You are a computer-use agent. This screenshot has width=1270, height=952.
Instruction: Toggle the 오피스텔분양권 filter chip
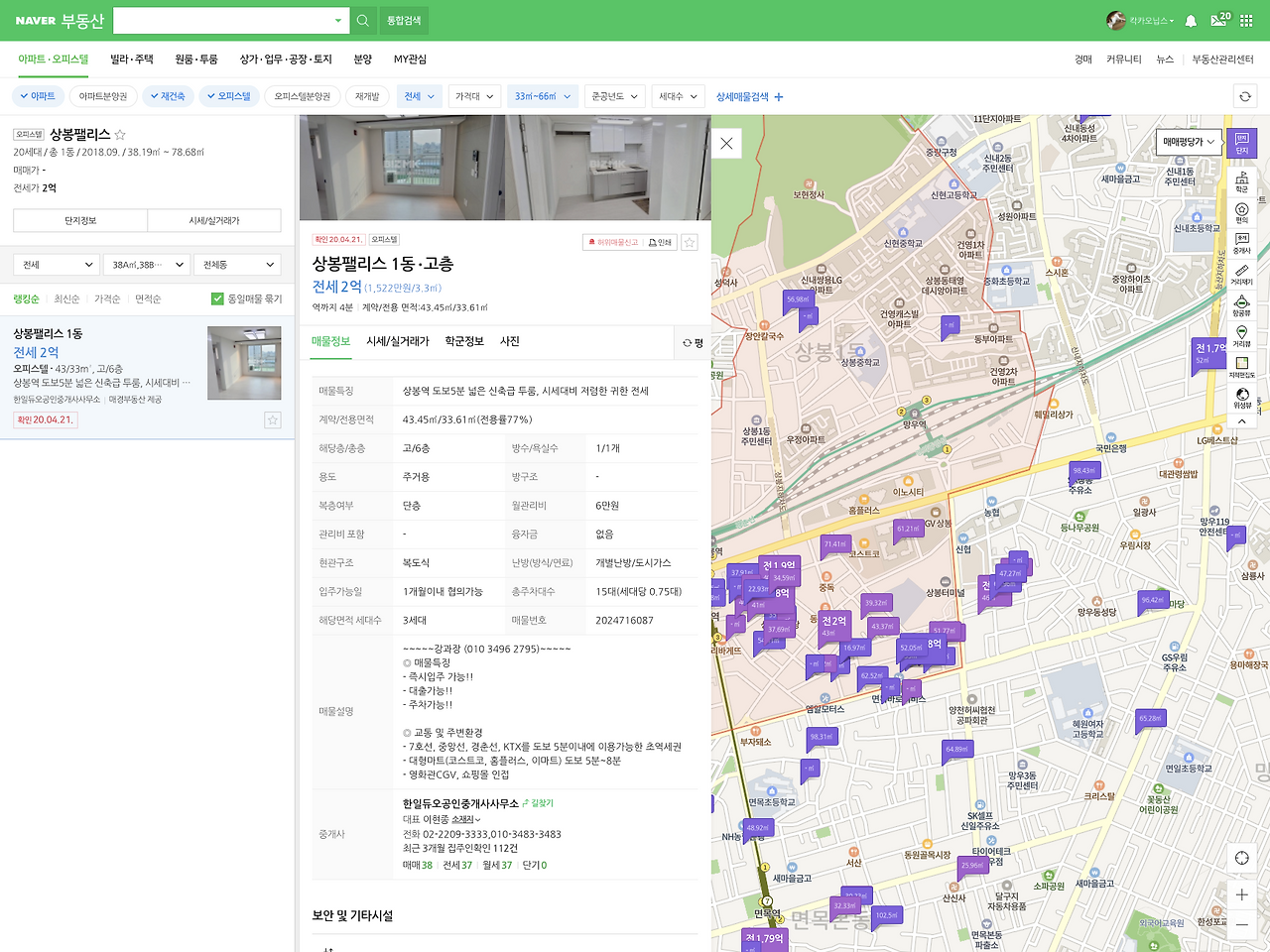pos(303,96)
